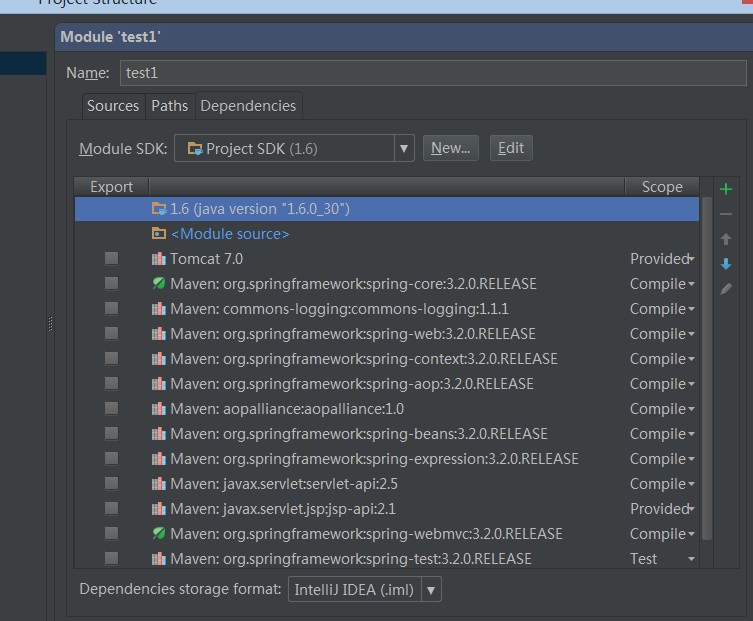Click the pencil edit dependency icon

click(x=726, y=289)
